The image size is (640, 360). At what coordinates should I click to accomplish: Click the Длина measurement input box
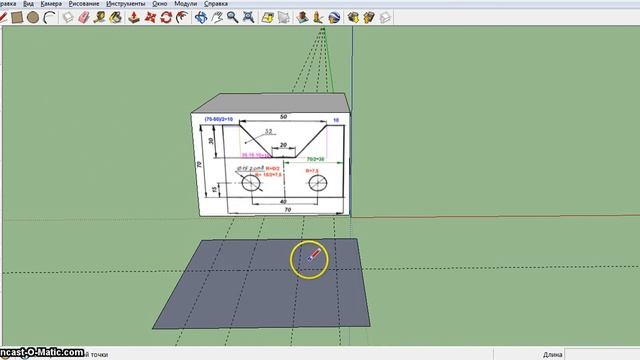[x=602, y=354]
